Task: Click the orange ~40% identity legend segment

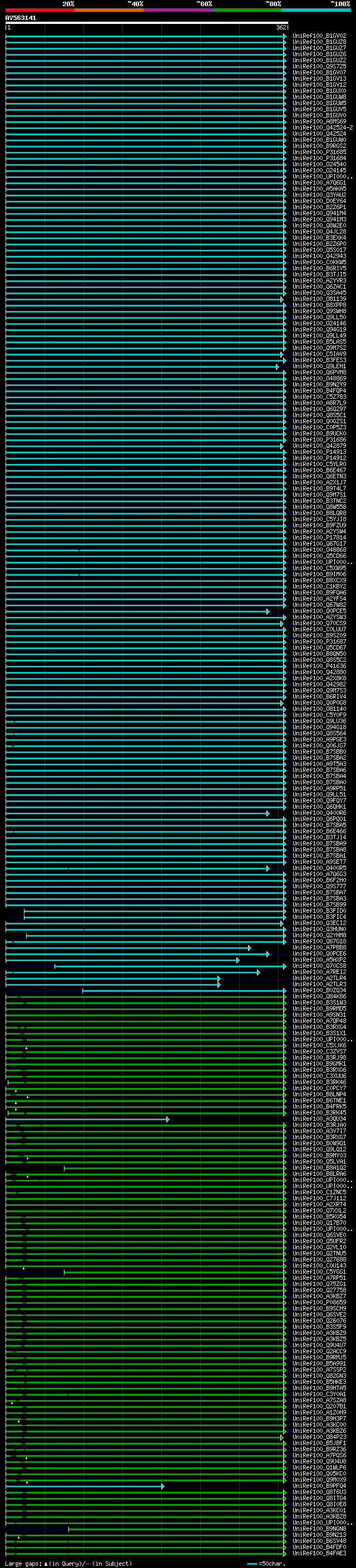Action: [x=109, y=10]
